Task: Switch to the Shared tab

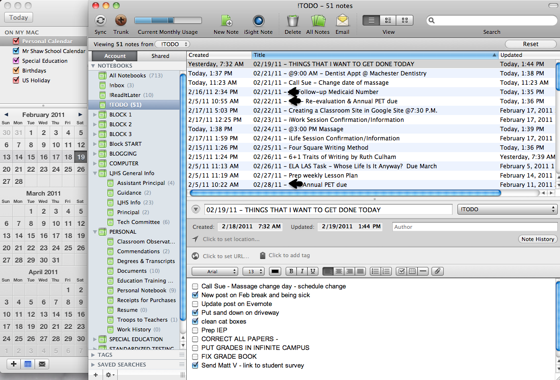Action: [160, 56]
